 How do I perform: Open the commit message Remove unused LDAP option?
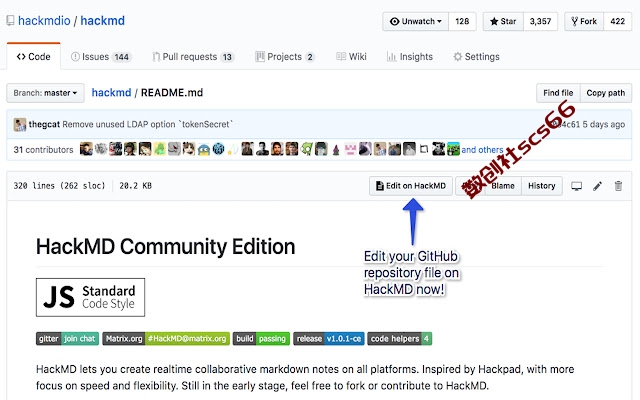pos(148,124)
